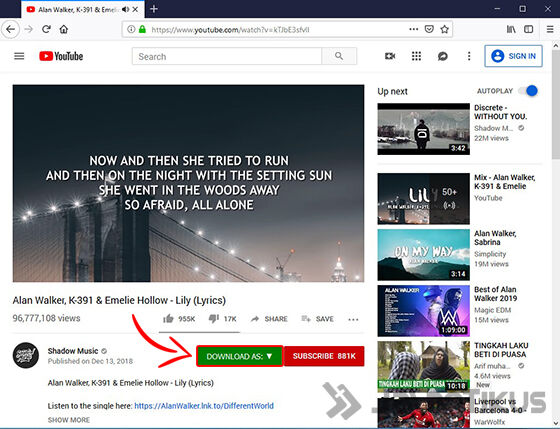560x429 pixels.
Task: Click the 'Alan Walker, Sabrina' video title
Action: (x=495, y=238)
